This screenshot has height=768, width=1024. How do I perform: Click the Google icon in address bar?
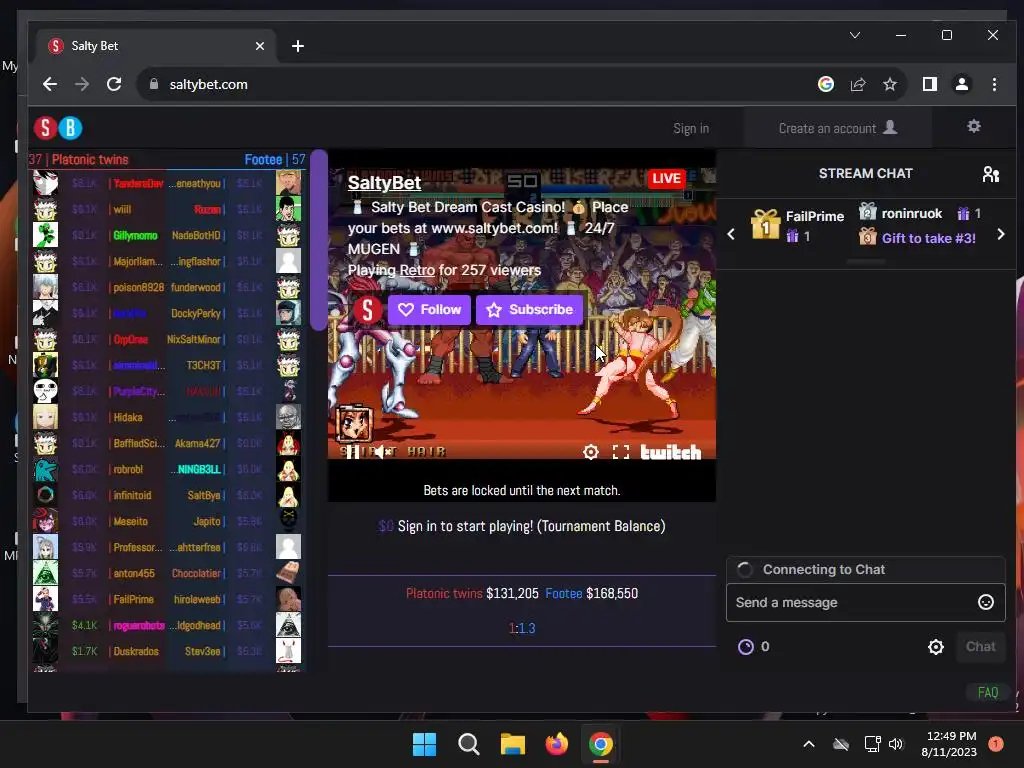(825, 84)
